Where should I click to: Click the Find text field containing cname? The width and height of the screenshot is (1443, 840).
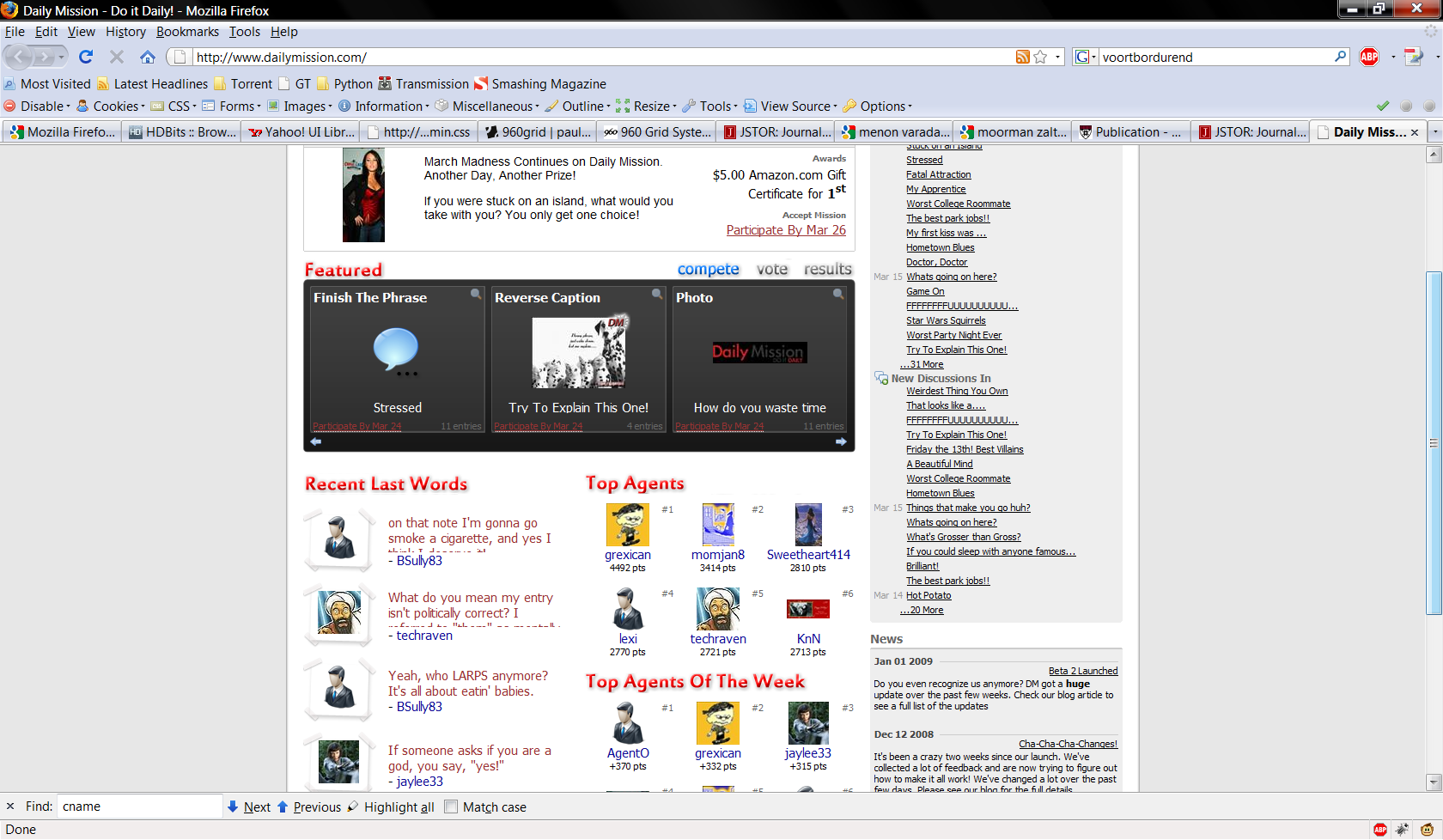[140, 807]
